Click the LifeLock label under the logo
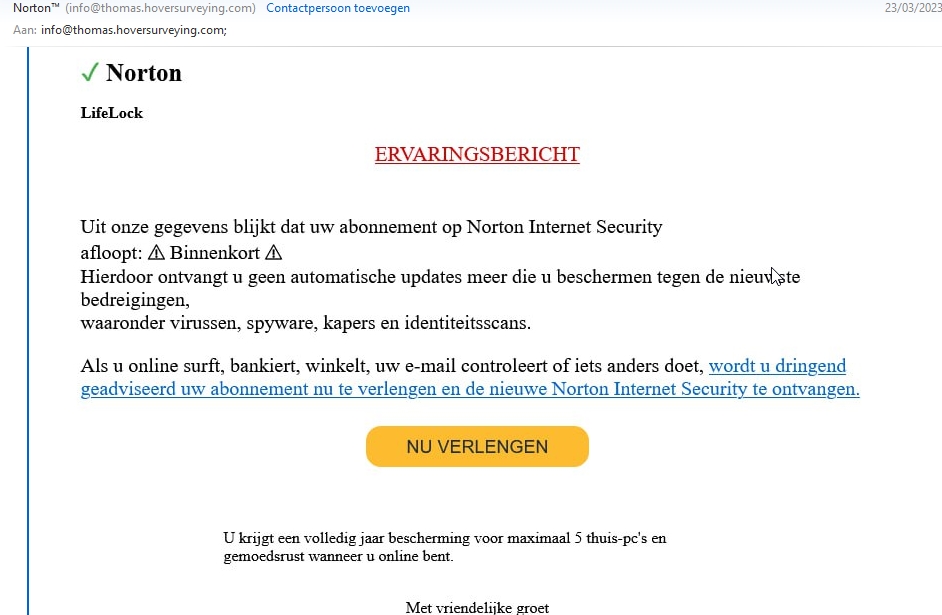 tap(112, 113)
